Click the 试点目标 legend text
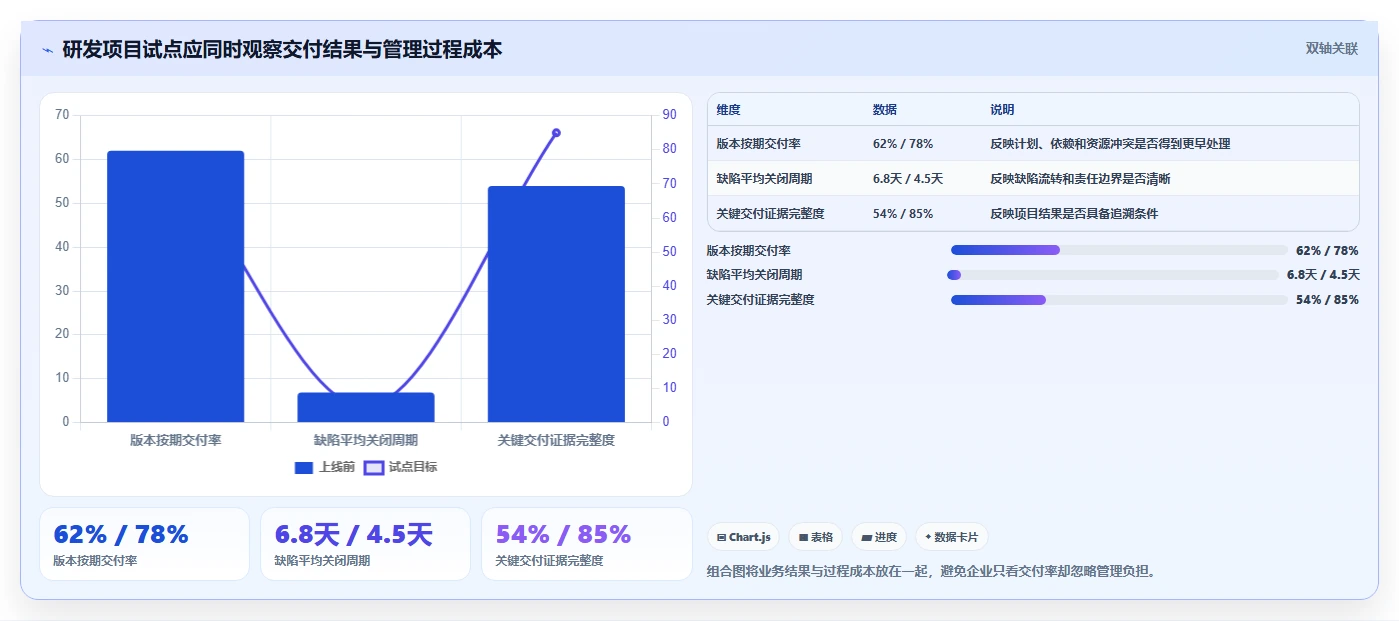 point(413,467)
